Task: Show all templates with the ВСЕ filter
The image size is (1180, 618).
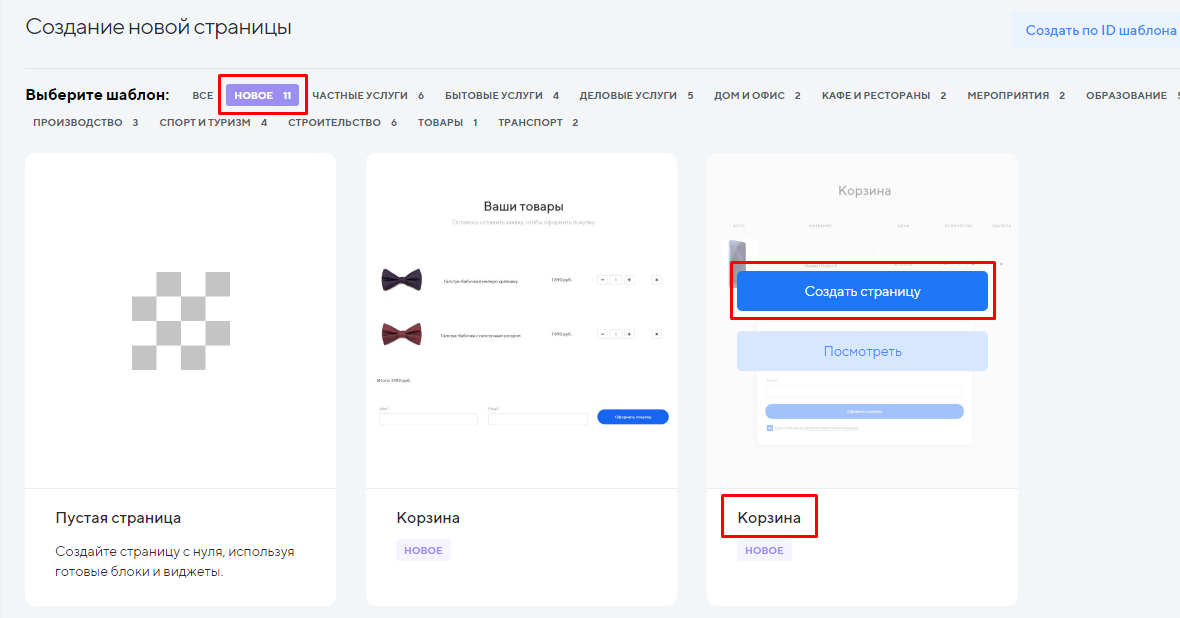Action: 203,96
